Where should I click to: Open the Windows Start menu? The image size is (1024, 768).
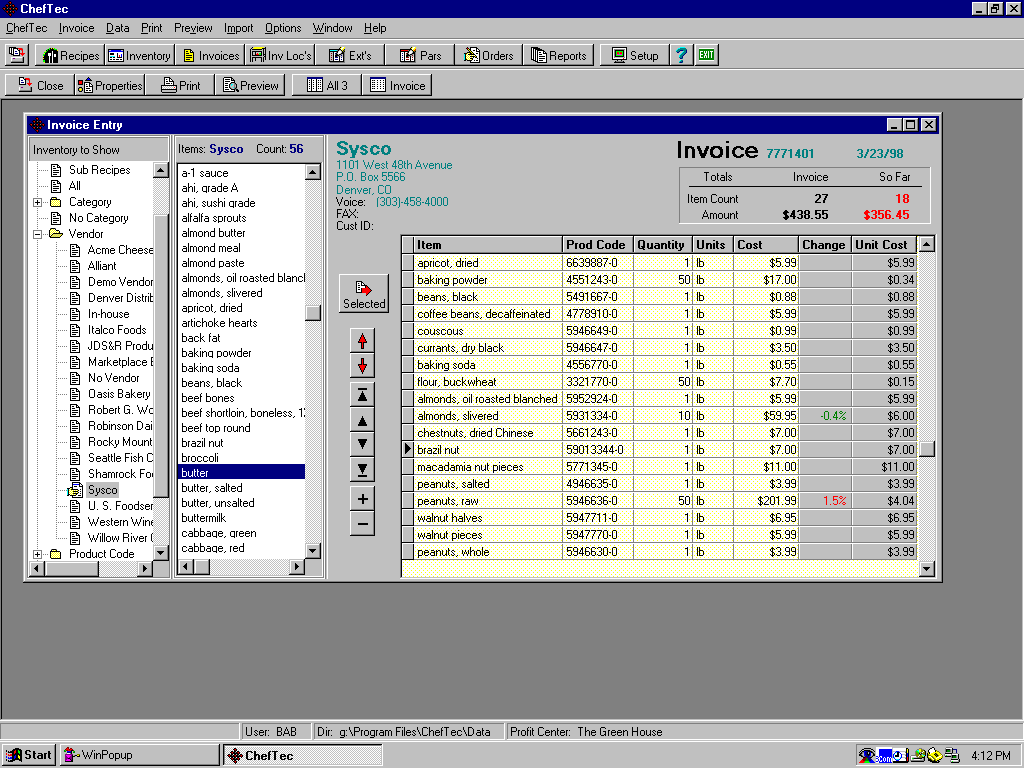29,755
